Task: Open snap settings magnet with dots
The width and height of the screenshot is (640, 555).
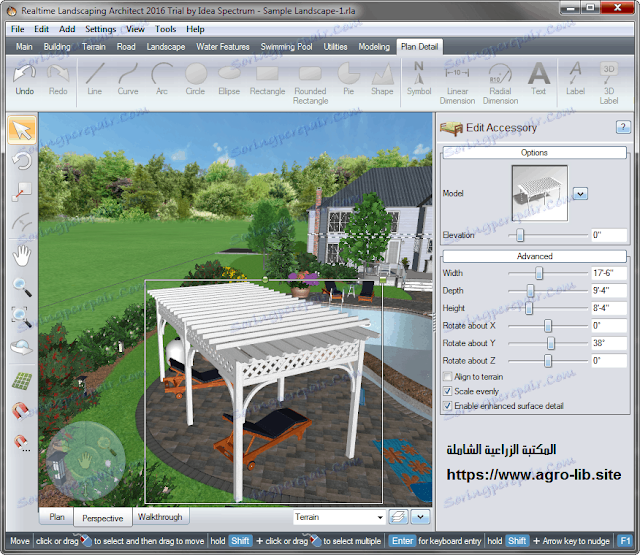Action: click(21, 443)
